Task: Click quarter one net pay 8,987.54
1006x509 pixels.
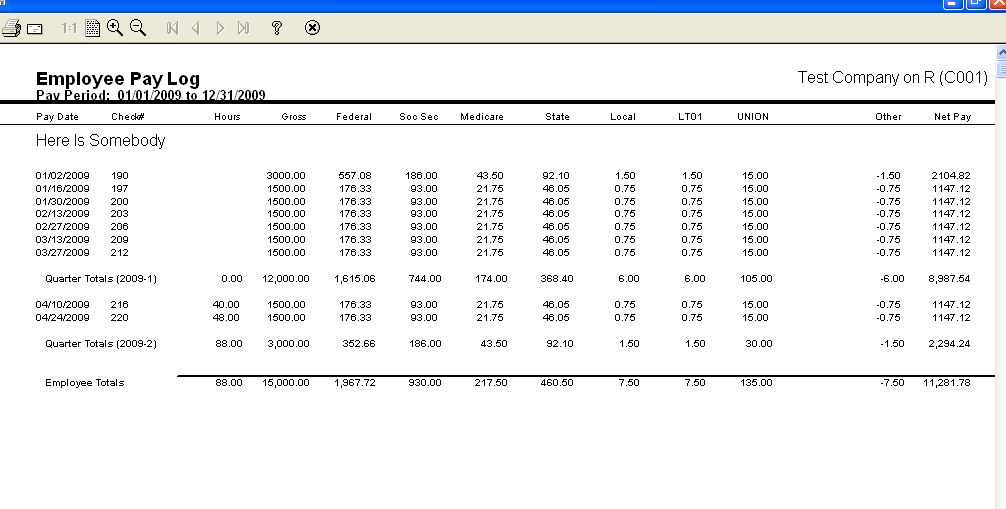Action: [949, 279]
